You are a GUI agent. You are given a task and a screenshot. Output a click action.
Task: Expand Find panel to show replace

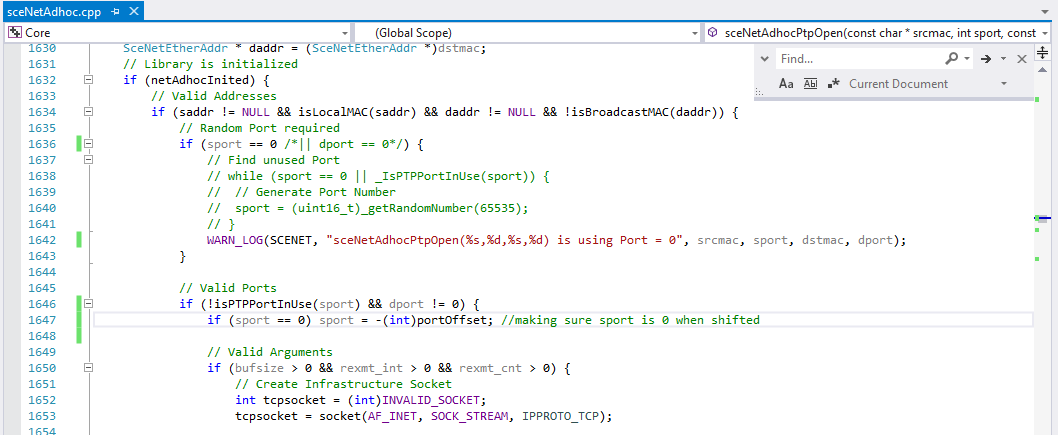coord(764,59)
